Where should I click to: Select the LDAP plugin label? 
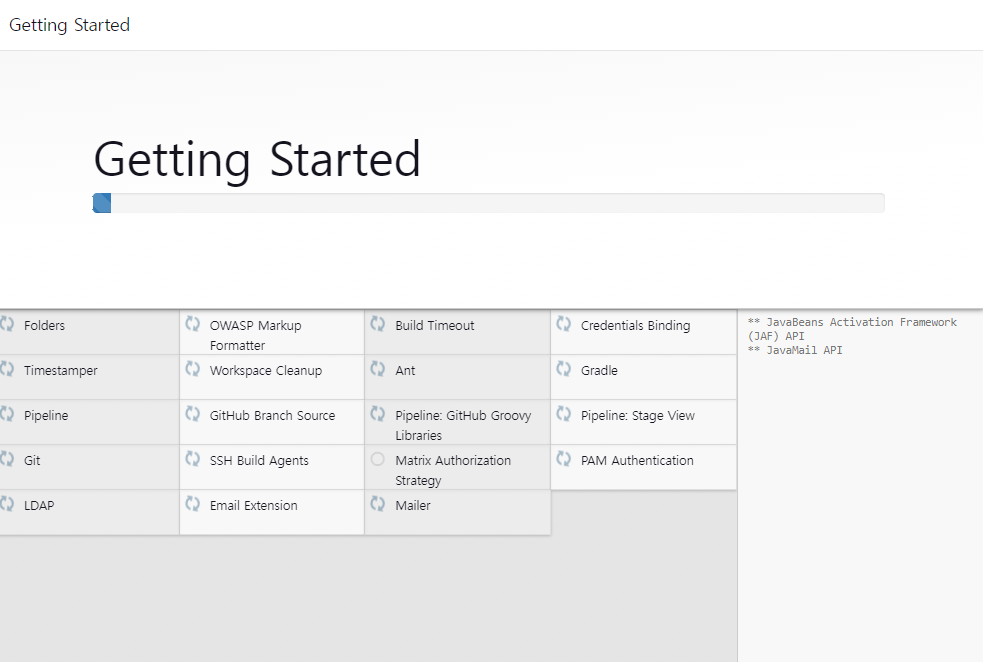39,506
